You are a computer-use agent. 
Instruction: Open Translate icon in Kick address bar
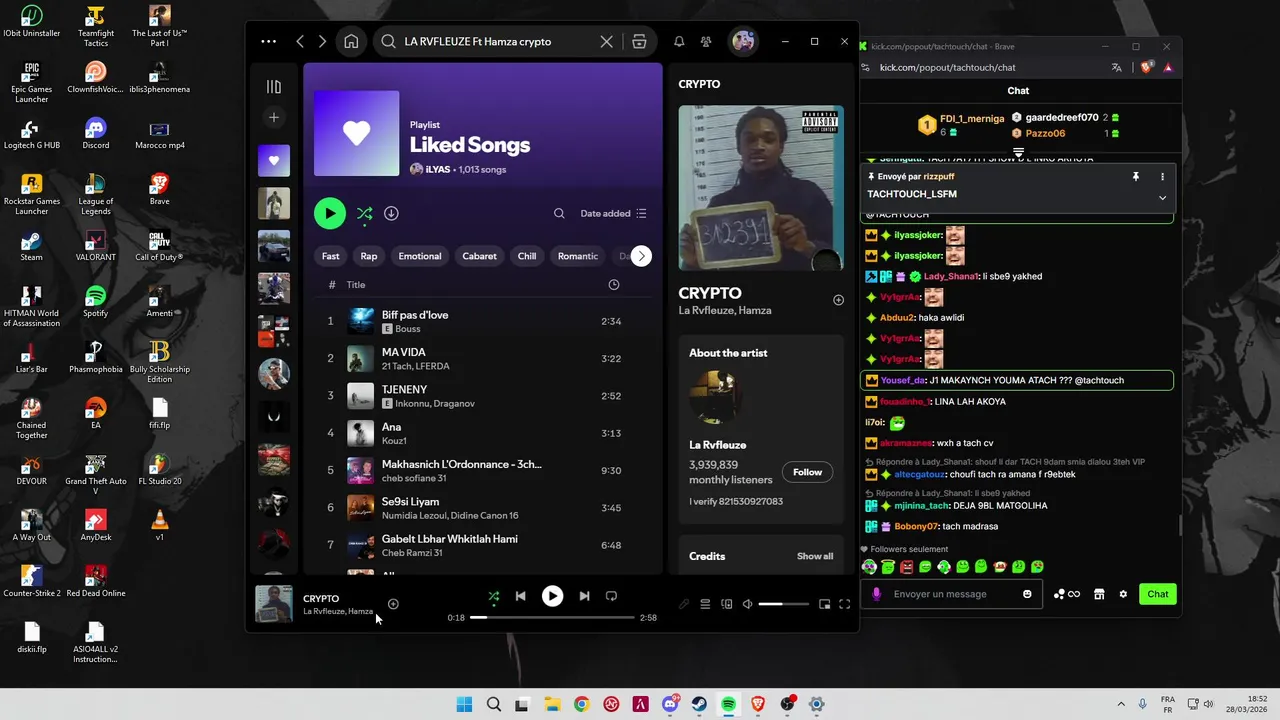(1117, 67)
